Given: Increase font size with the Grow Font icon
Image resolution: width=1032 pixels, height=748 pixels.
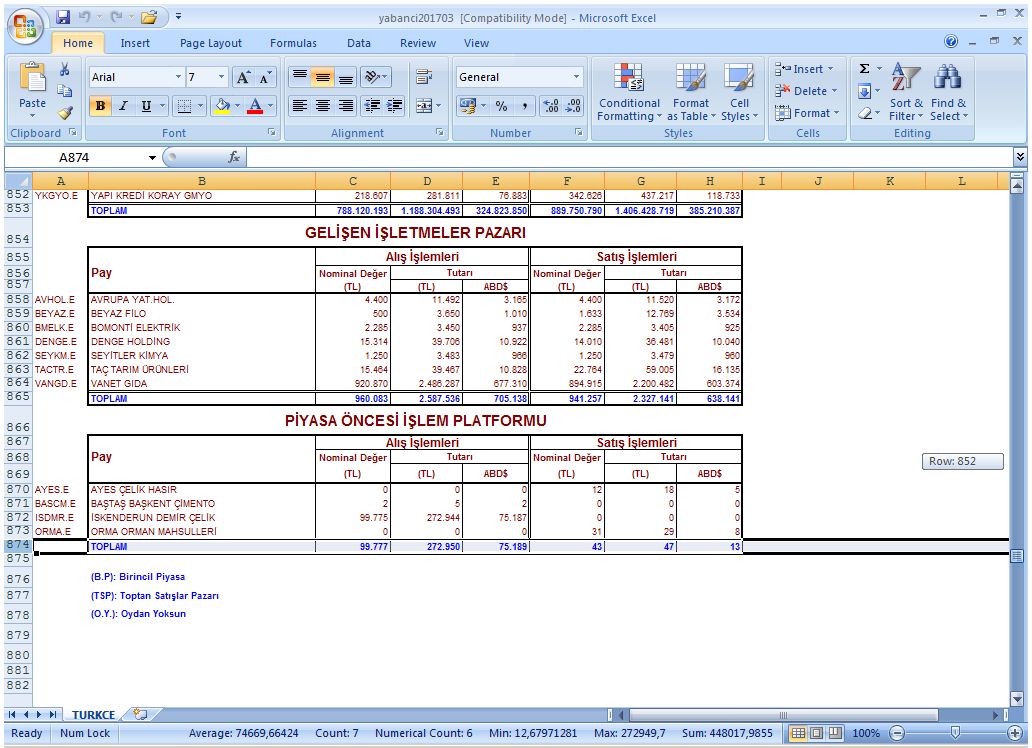Looking at the screenshot, I should tap(243, 78).
